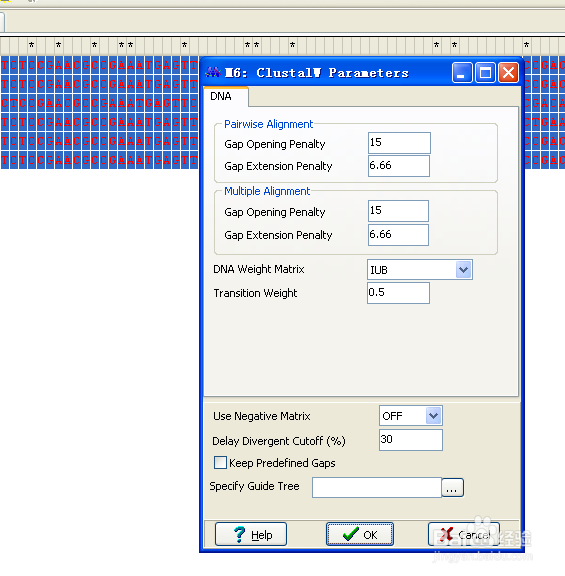Select the DNA tab
Viewport: 565px width, 576px height.
tap(225, 97)
